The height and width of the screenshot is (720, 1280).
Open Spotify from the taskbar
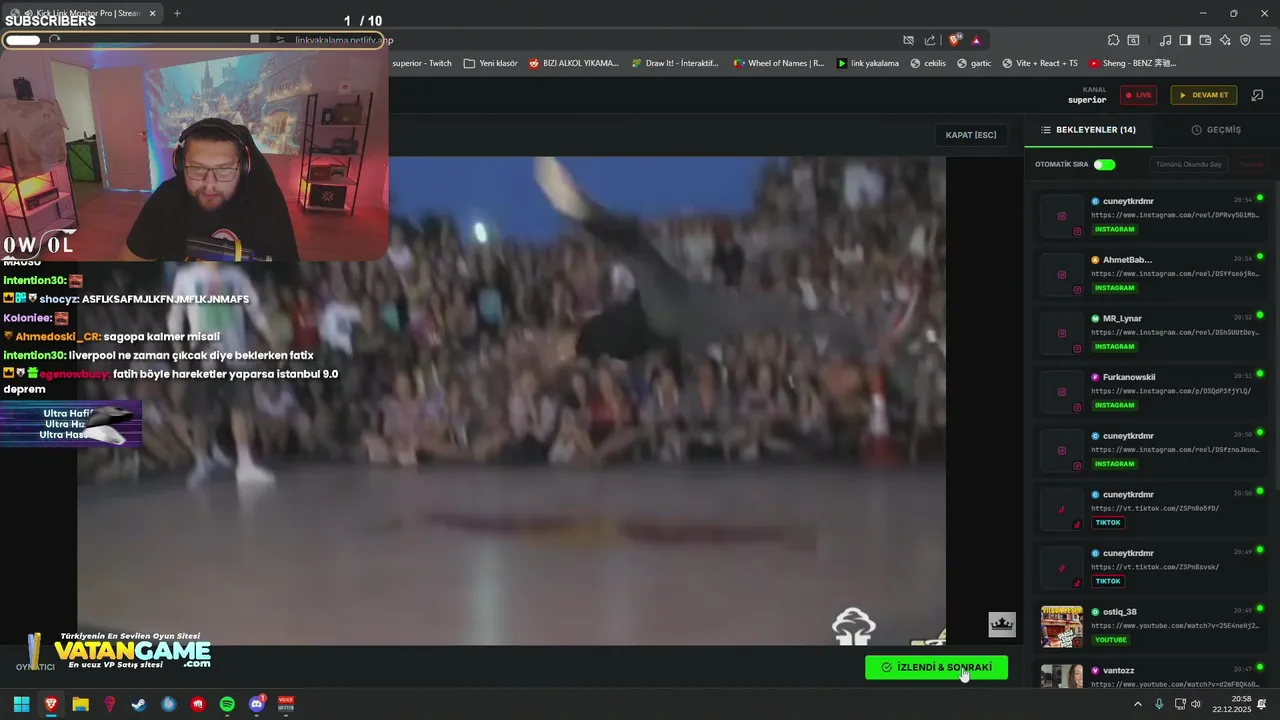pyautogui.click(x=227, y=704)
